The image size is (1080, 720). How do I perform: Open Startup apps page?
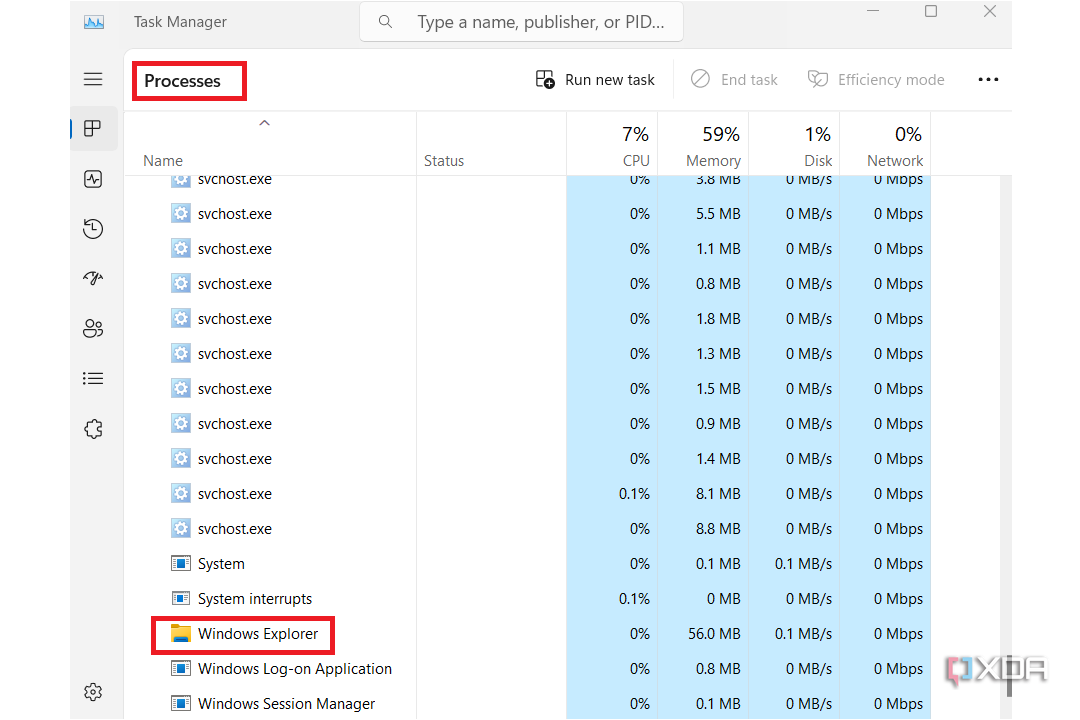pos(93,279)
